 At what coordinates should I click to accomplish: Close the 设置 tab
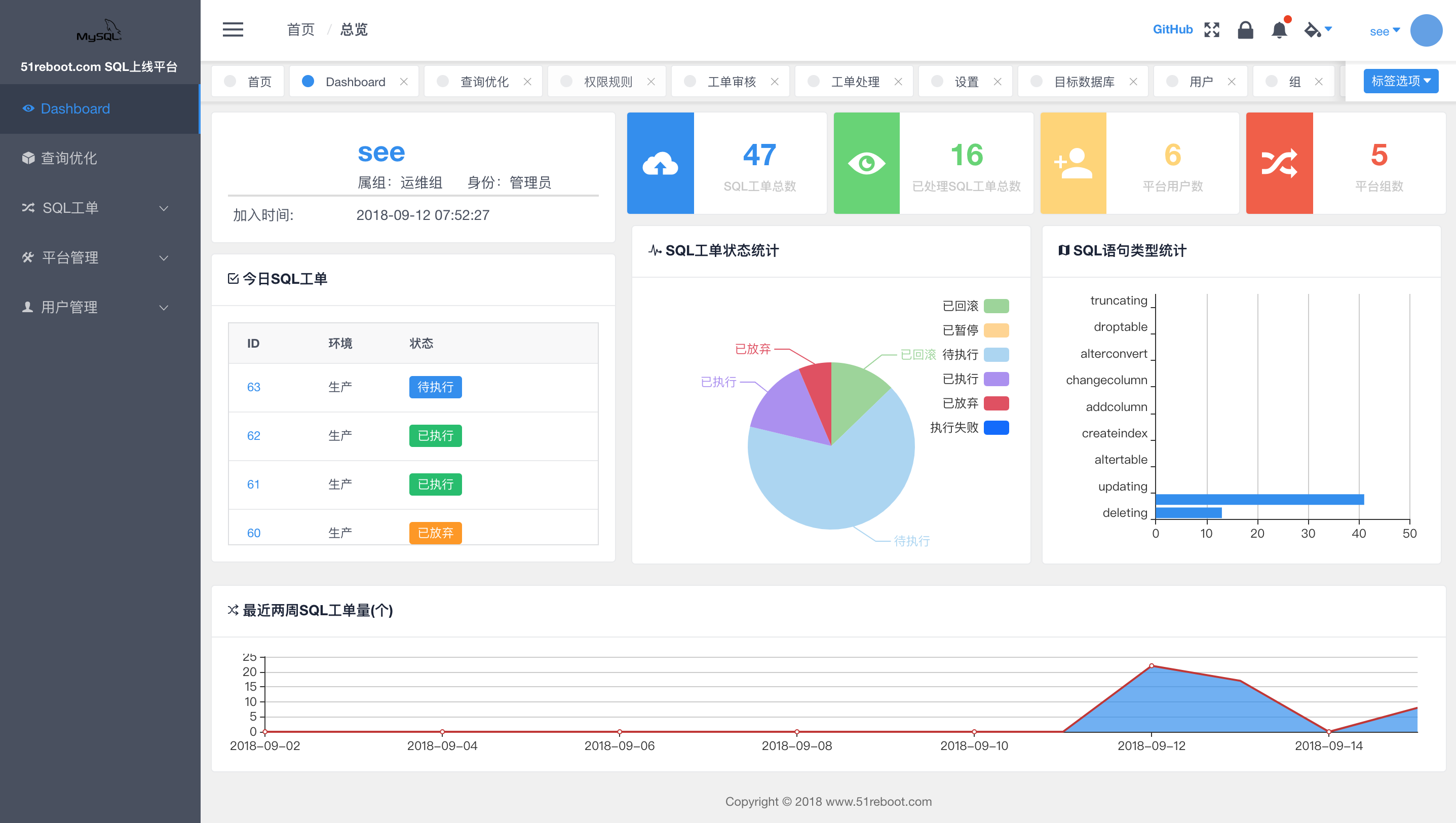(998, 82)
